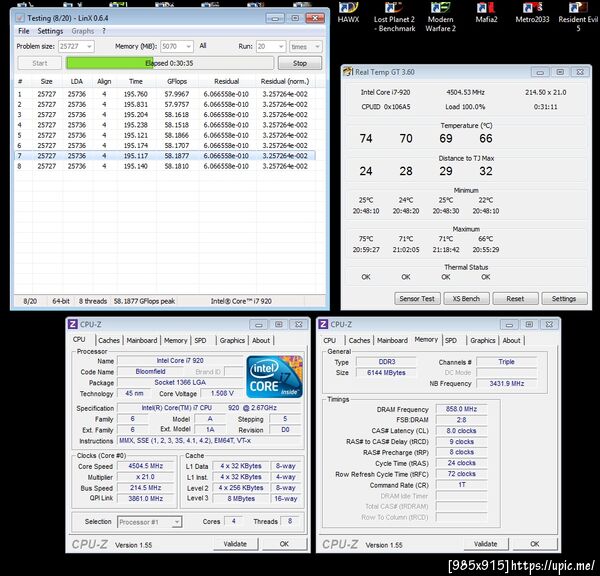This screenshot has height=576, width=600.
Task: Click the 4504.53 MHz clock value in Real Temp
Action: pos(465,92)
